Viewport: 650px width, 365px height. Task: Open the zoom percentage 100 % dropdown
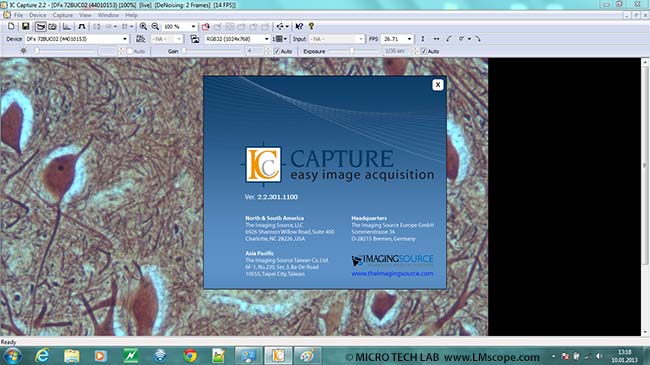pos(179,27)
